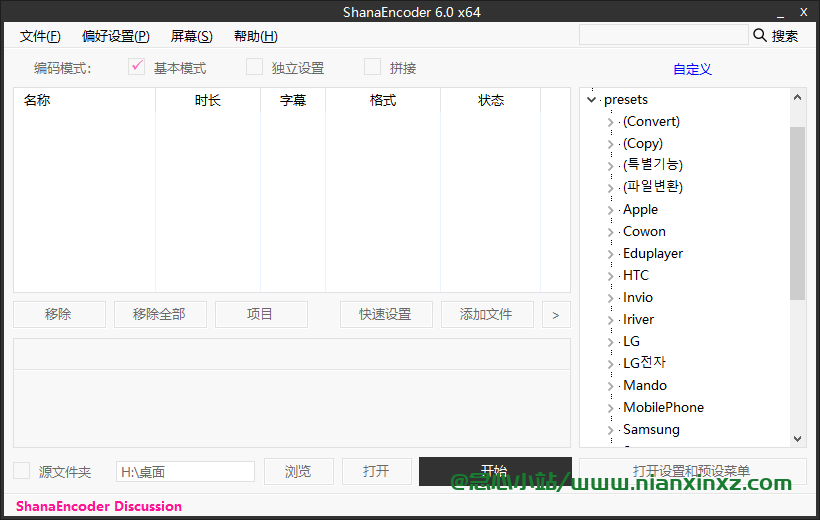Toggle the 源文件夹 checkbox
The image size is (820, 520).
click(x=21, y=471)
